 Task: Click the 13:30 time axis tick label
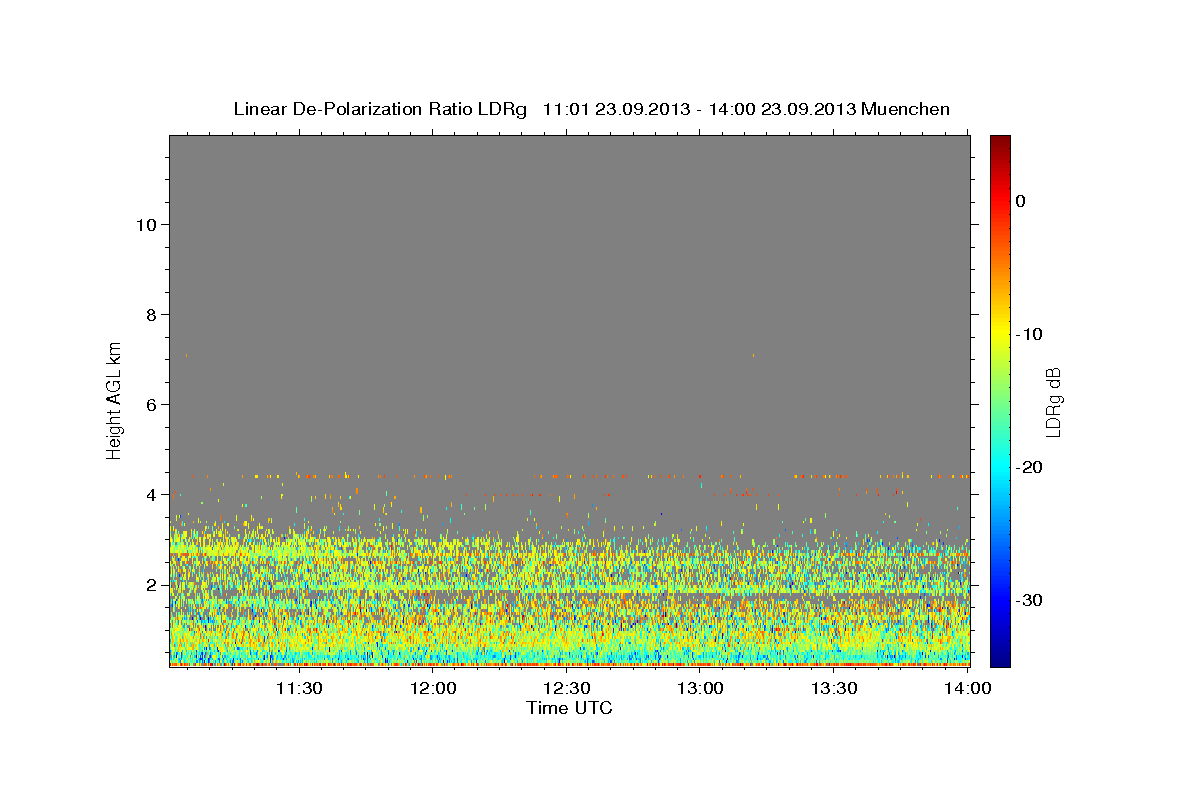click(834, 688)
